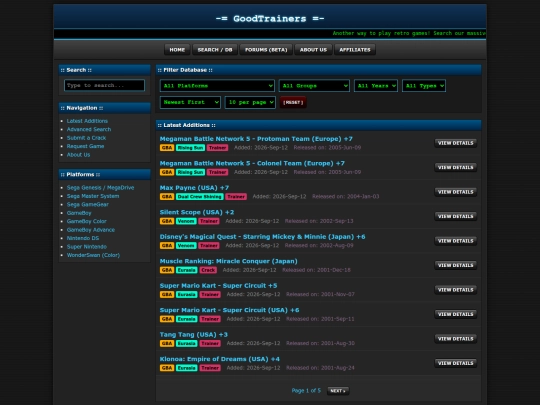Viewport: 540px width, 405px height.
Task: Open FORUMS (BETA) menu item
Action: pos(266,50)
